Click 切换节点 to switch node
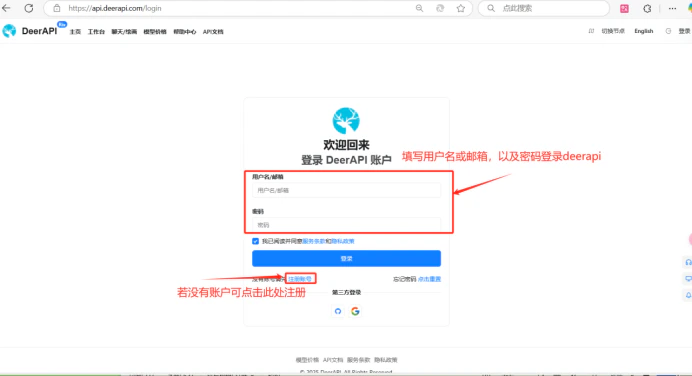 pos(613,31)
